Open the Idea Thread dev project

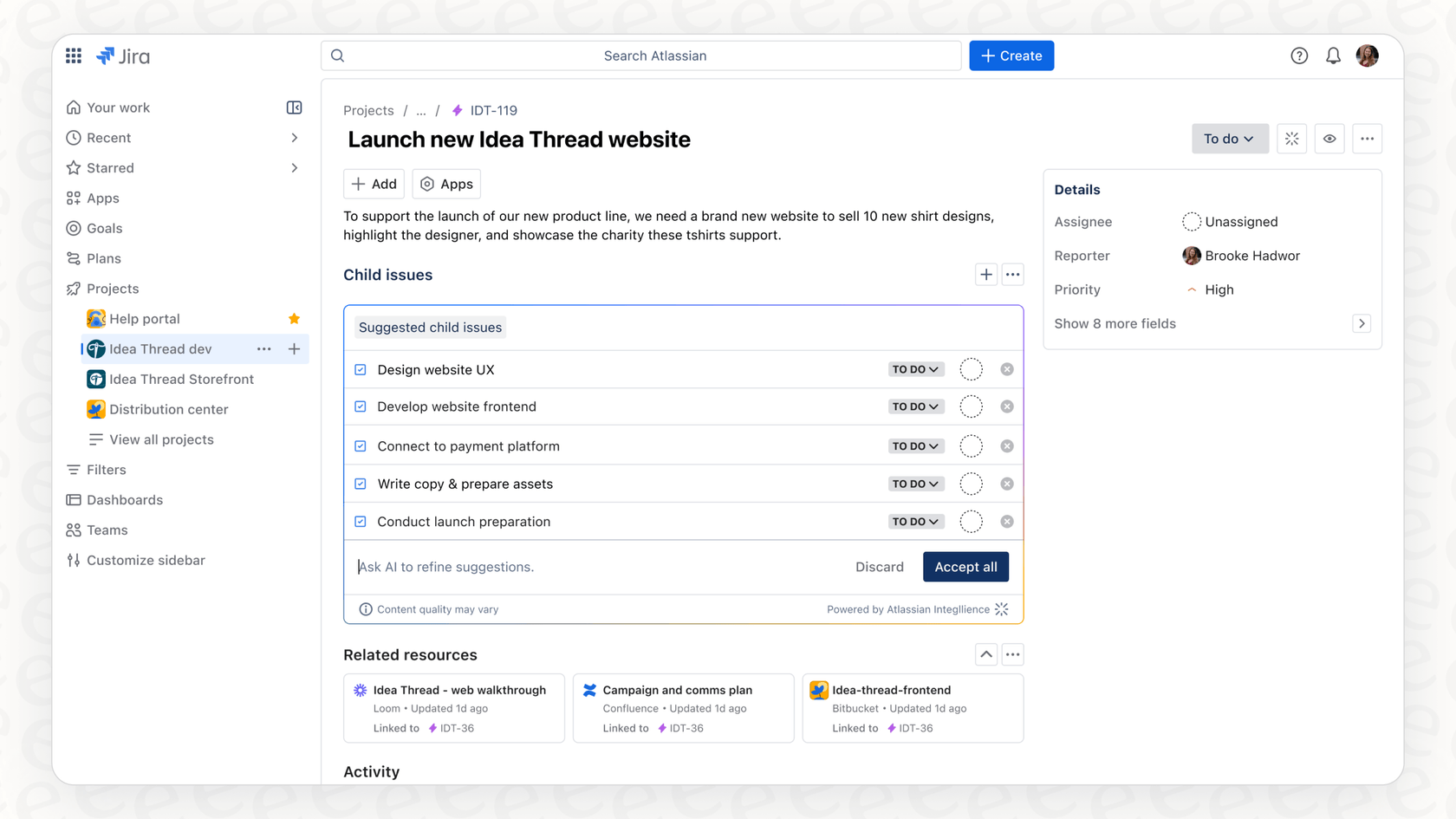159,348
